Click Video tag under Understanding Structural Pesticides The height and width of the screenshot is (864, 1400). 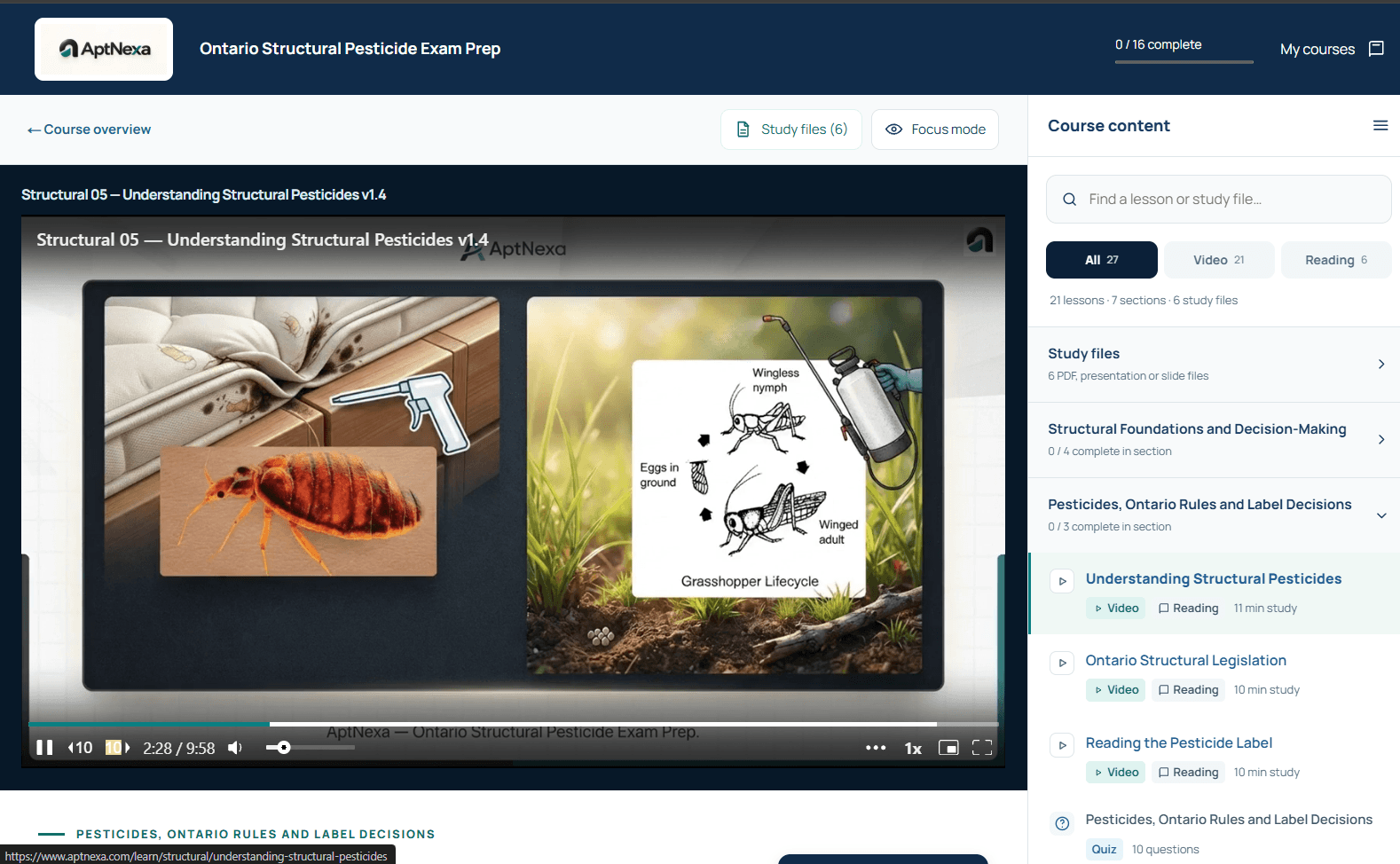coord(1116,608)
